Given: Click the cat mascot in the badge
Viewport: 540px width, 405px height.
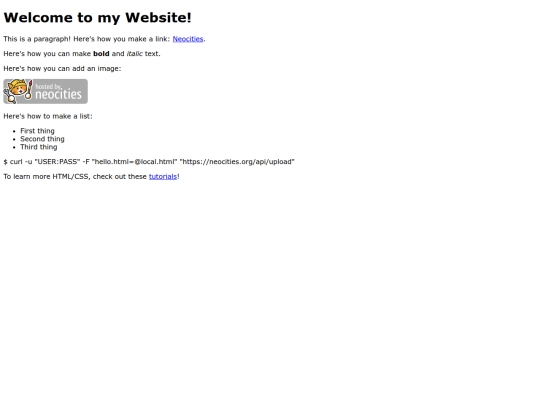Looking at the screenshot, I should (18, 91).
